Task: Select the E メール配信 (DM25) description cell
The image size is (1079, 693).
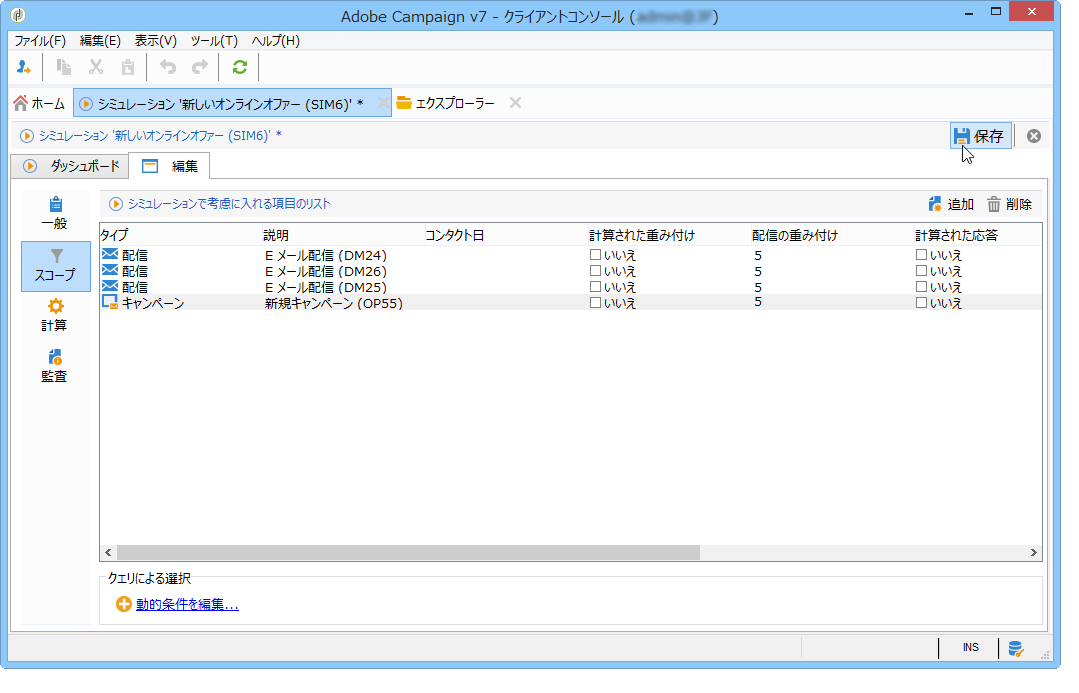Action: click(326, 288)
